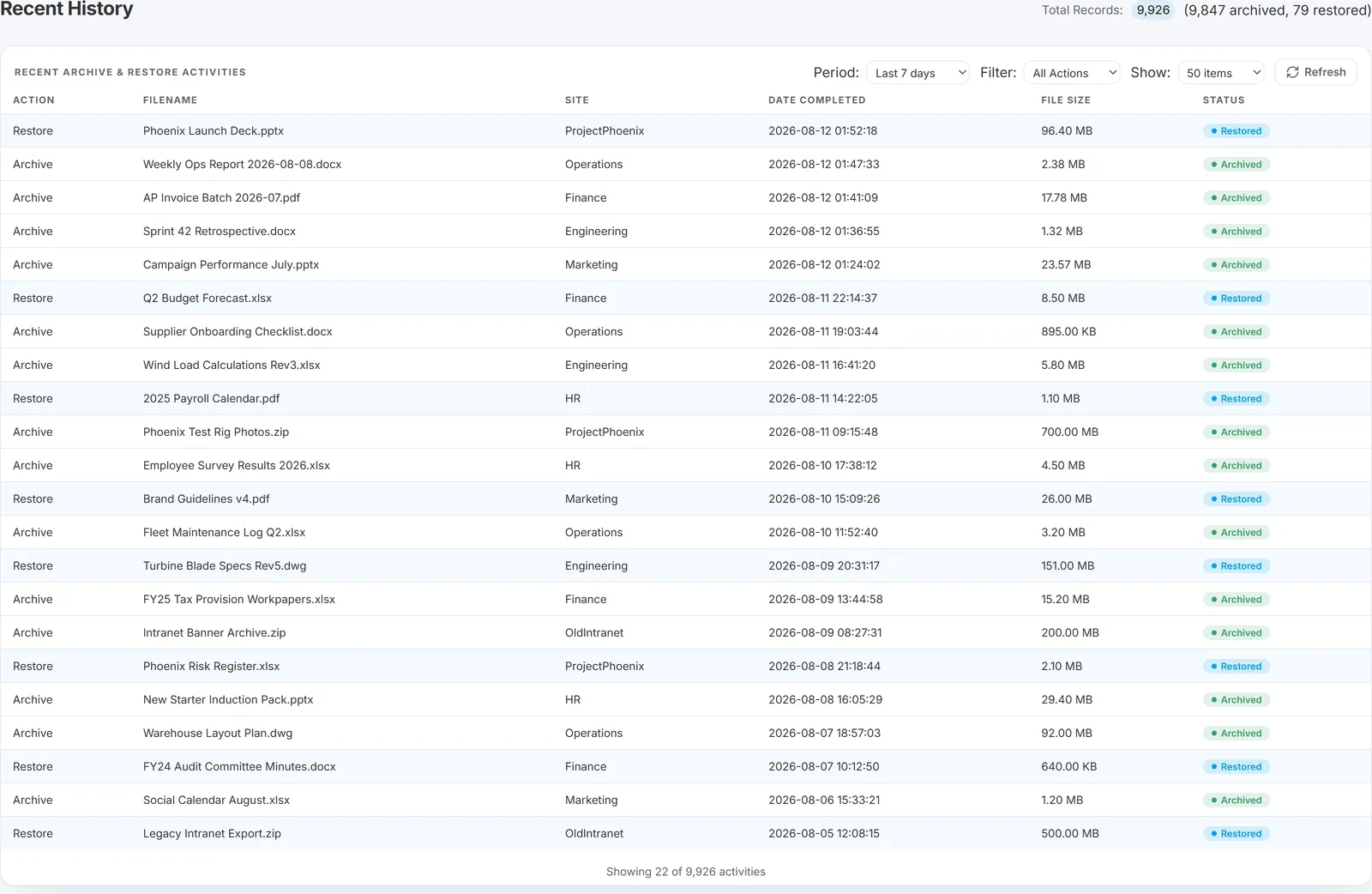This screenshot has width=1372, height=894.
Task: Click Legacy Intranet Export.zip filename
Action: pyautogui.click(x=212, y=834)
